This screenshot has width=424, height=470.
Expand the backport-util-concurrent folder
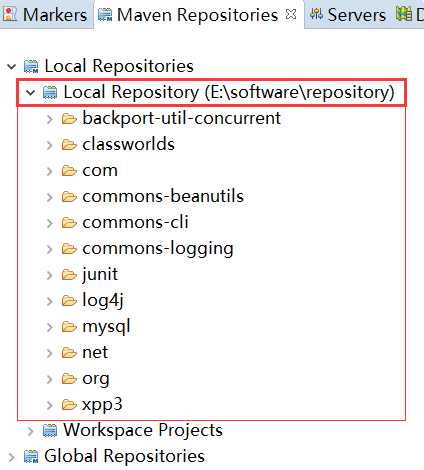point(50,119)
